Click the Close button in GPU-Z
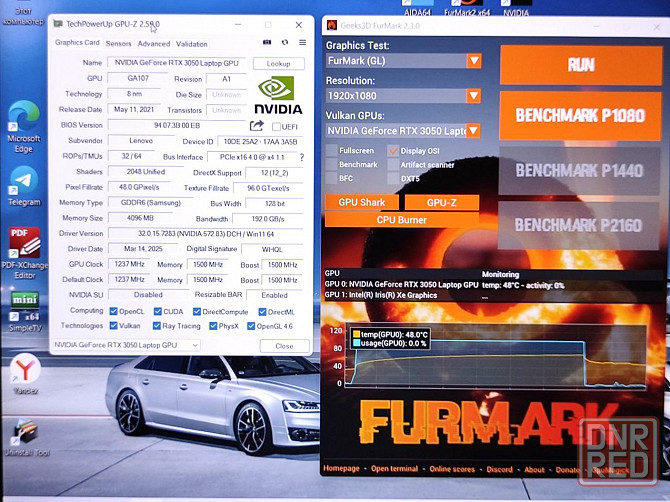Image resolution: width=670 pixels, height=502 pixels. 284,346
